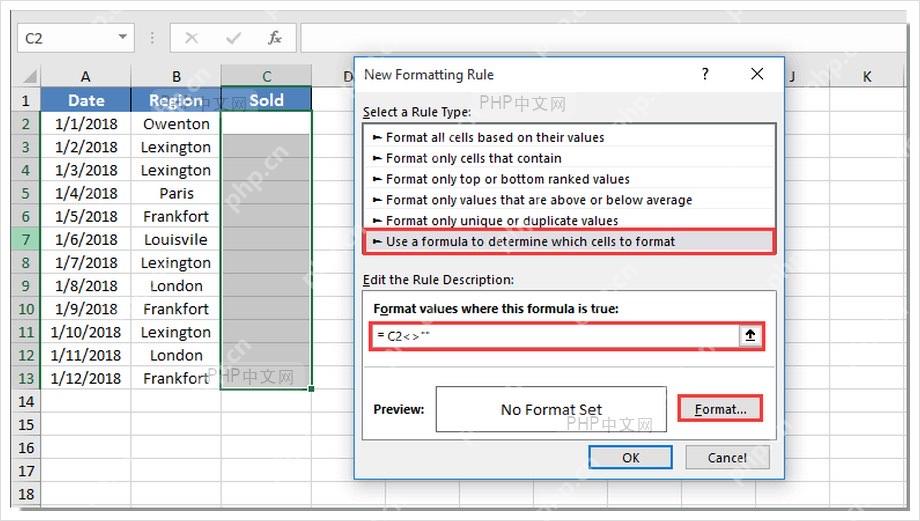This screenshot has width=920, height=521.
Task: Select the Louisvile cell
Action: [176, 239]
